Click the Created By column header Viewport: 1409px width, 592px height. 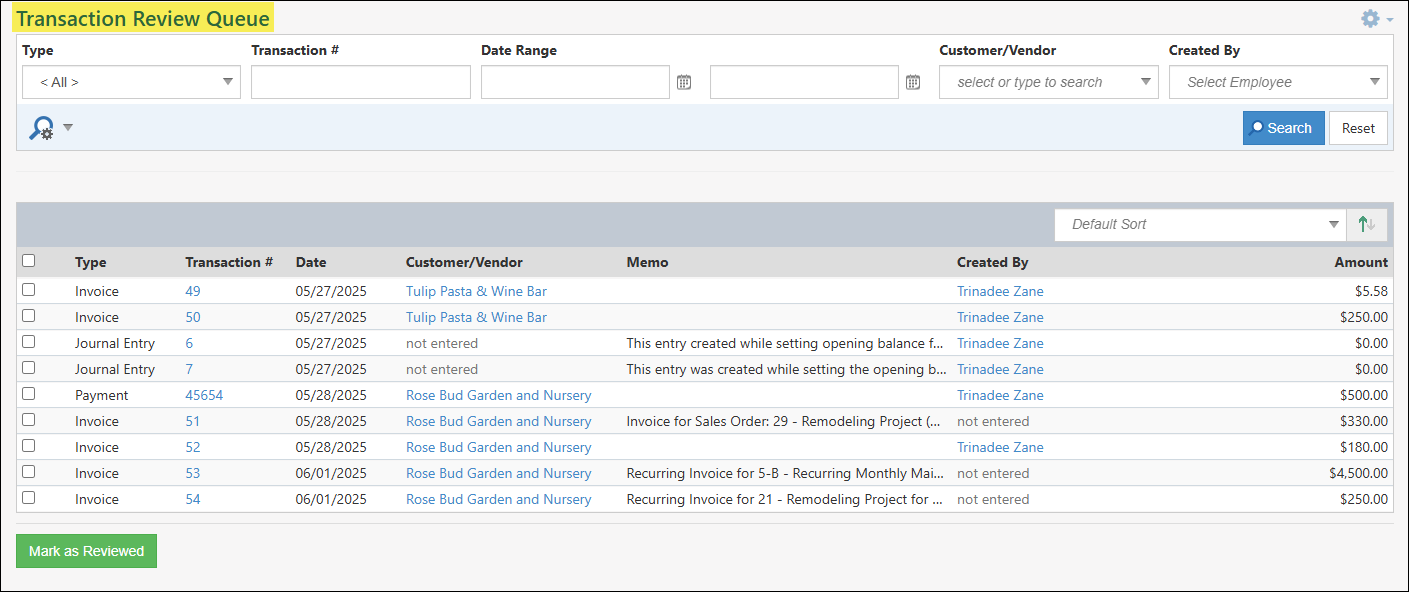(x=992, y=262)
